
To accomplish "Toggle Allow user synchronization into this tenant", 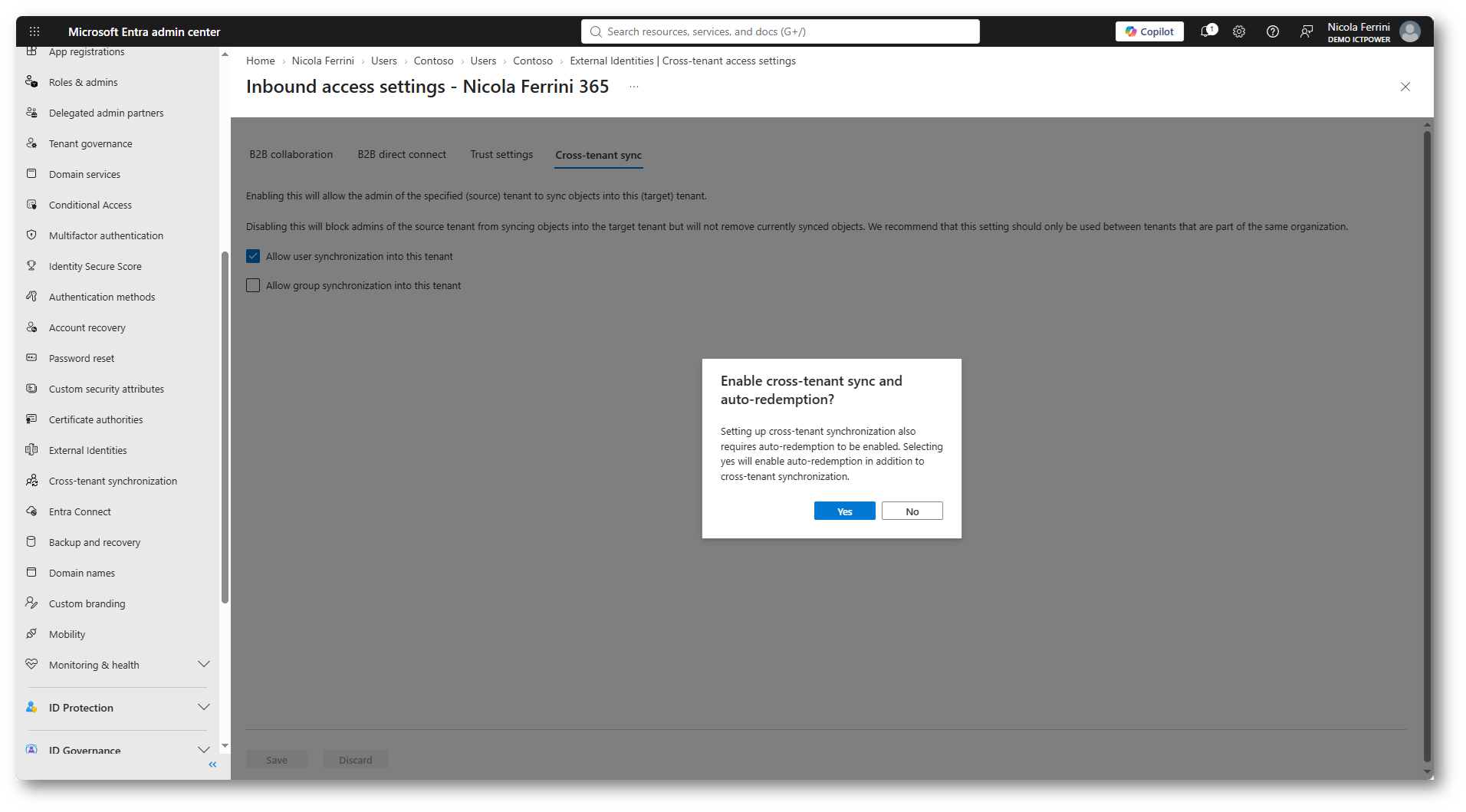I will click(x=253, y=256).
